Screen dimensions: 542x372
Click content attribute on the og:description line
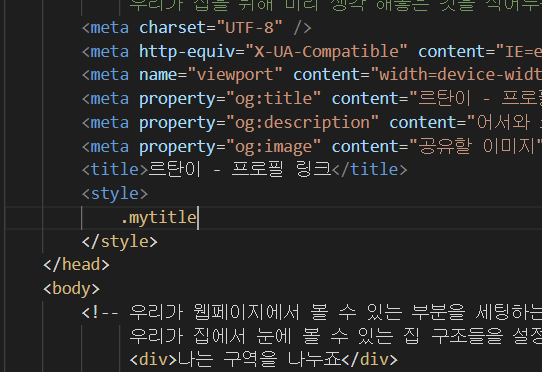(x=422, y=123)
